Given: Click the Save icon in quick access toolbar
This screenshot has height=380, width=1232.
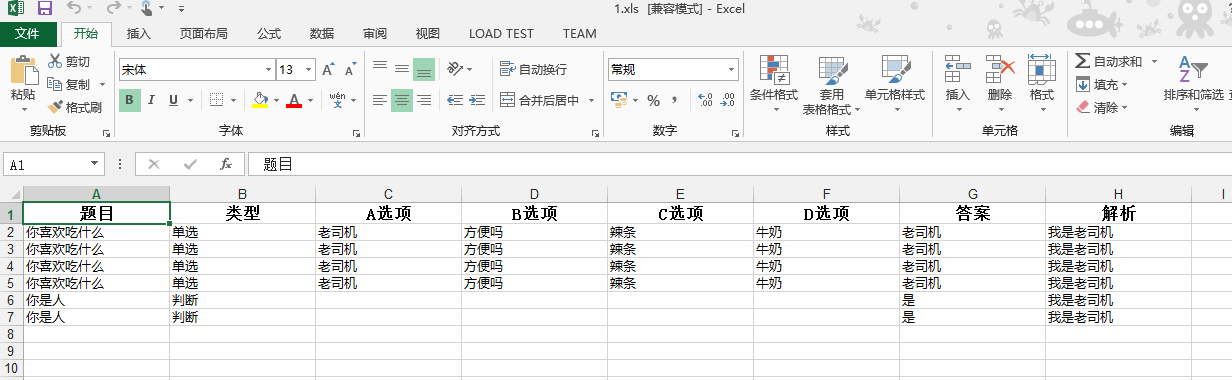Looking at the screenshot, I should click(x=44, y=9).
